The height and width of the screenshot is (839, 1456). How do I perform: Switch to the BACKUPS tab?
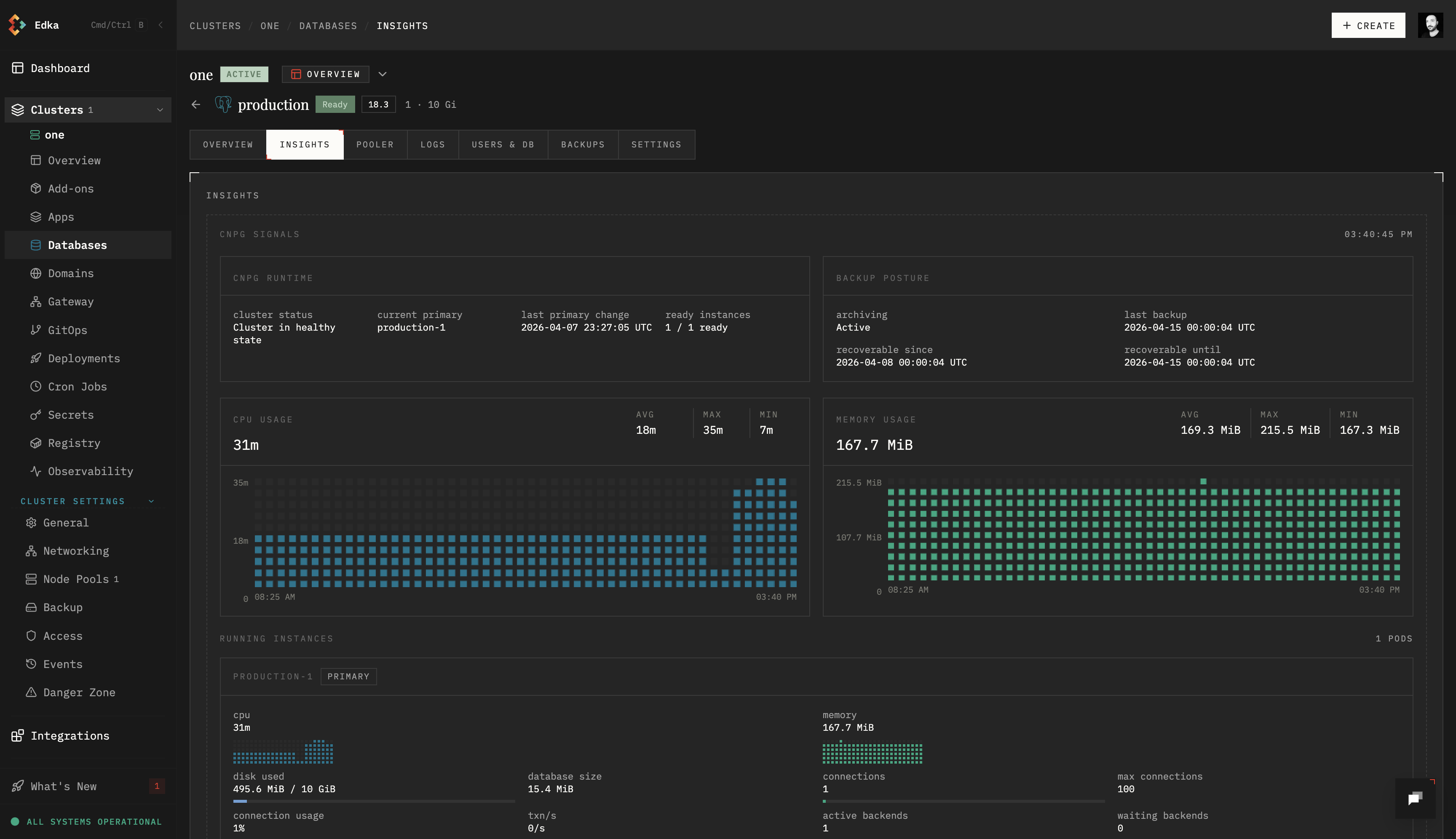pos(583,144)
